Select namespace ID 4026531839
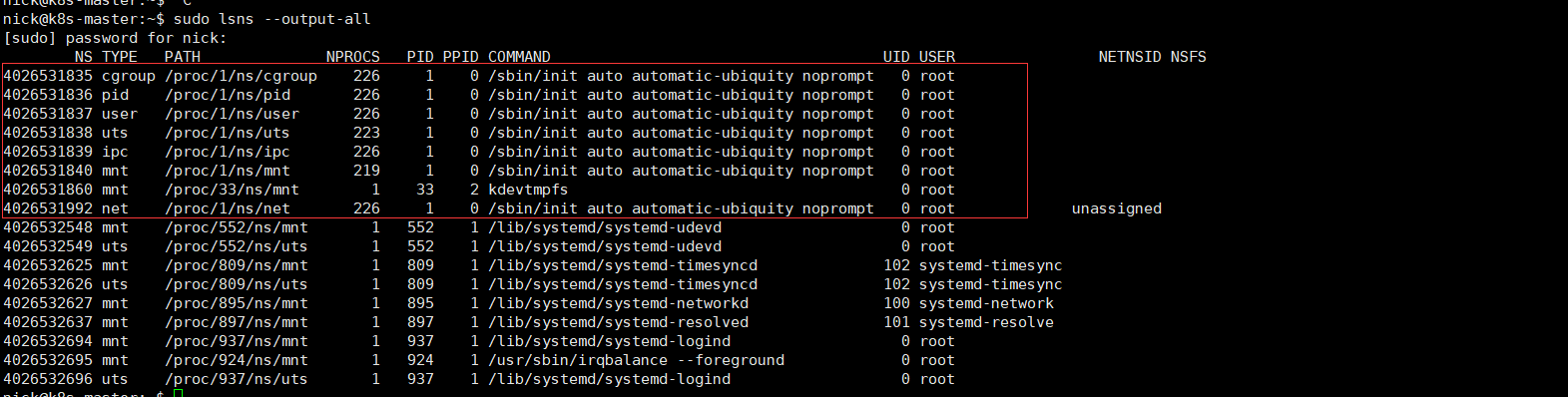This screenshot has height=397, width=1568. click(48, 152)
